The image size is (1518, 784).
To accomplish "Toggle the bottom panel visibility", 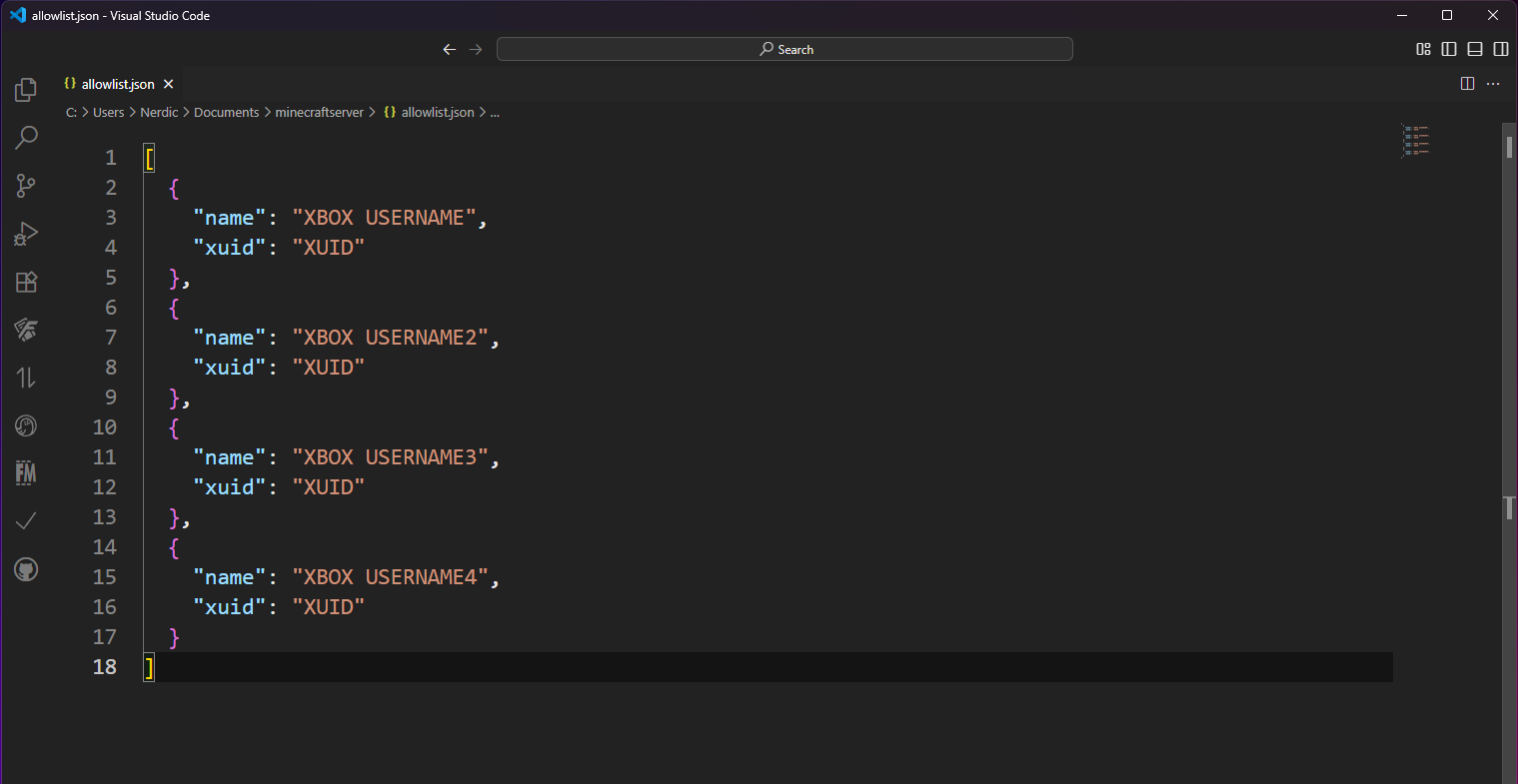I will coord(1475,49).
